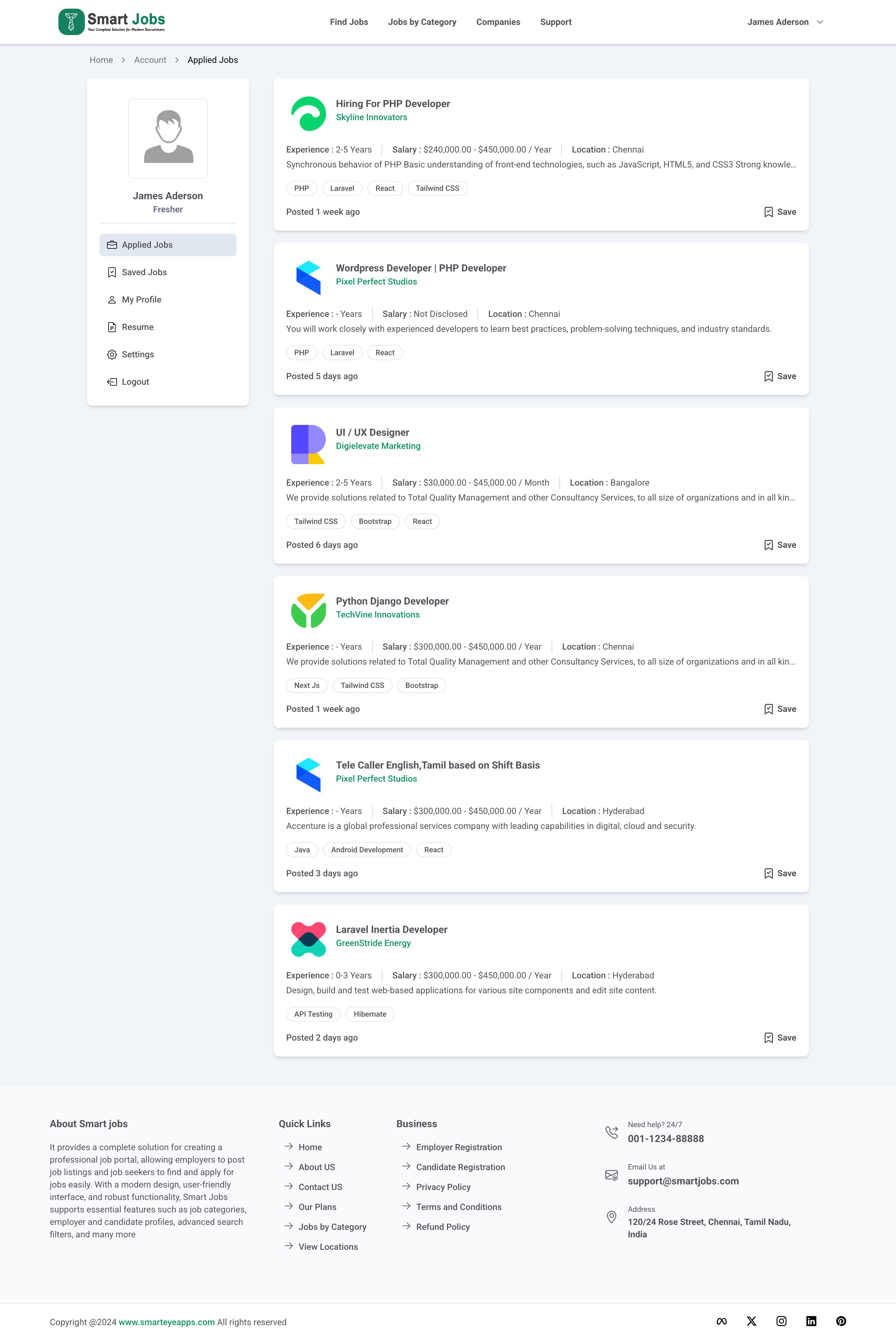
Task: Open Saved Jobs in sidebar
Action: click(x=144, y=272)
